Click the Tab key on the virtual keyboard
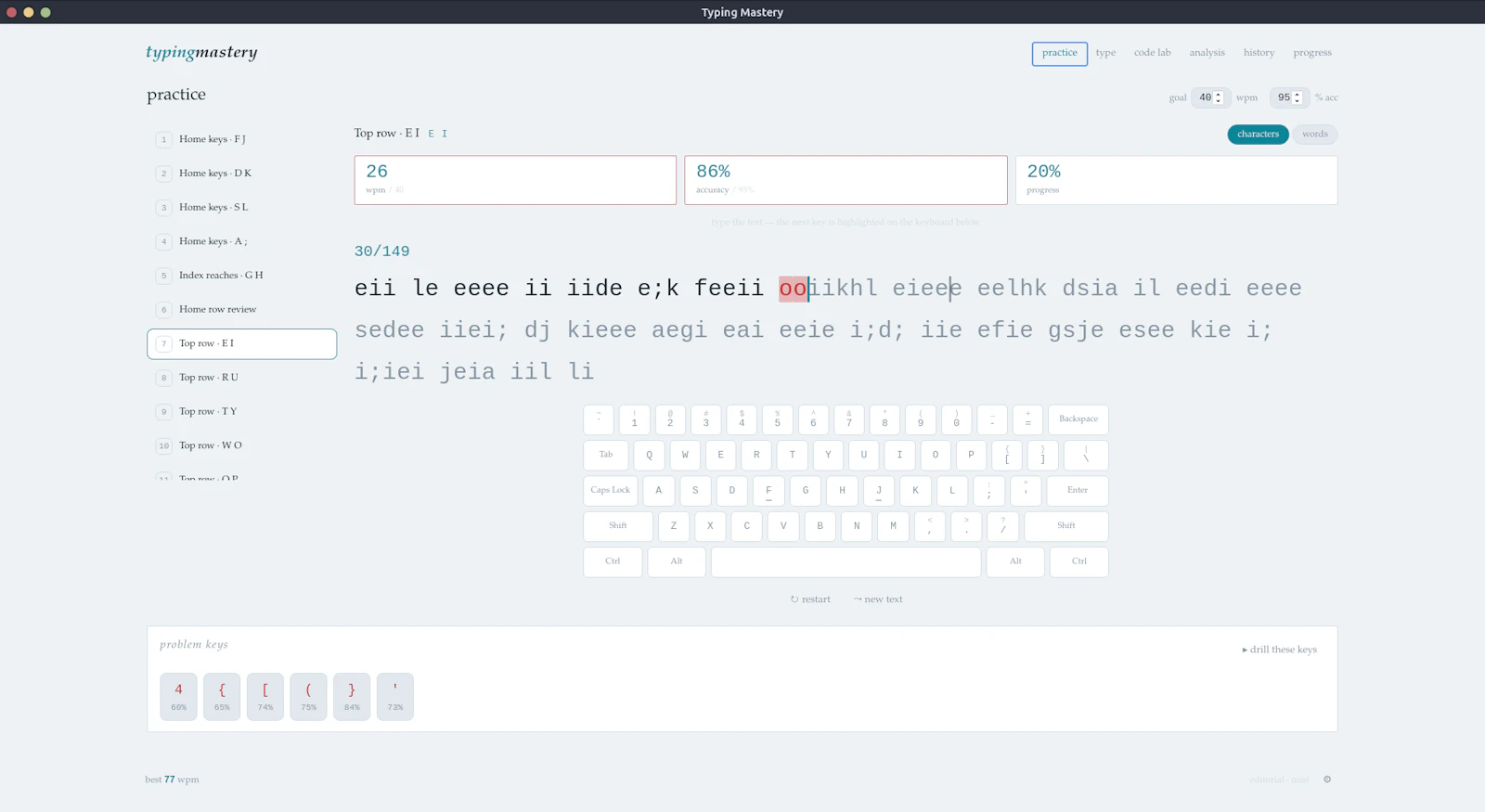 [606, 455]
